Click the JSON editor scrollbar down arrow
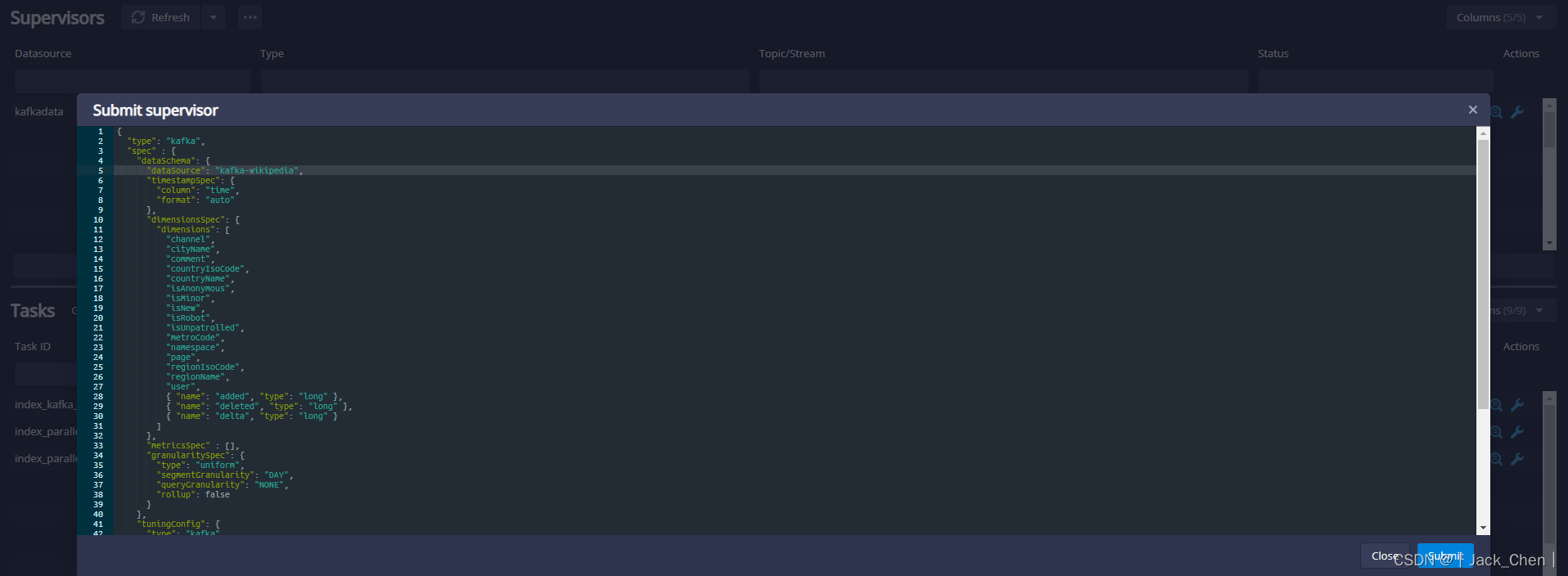The image size is (1568, 576). point(1483,529)
